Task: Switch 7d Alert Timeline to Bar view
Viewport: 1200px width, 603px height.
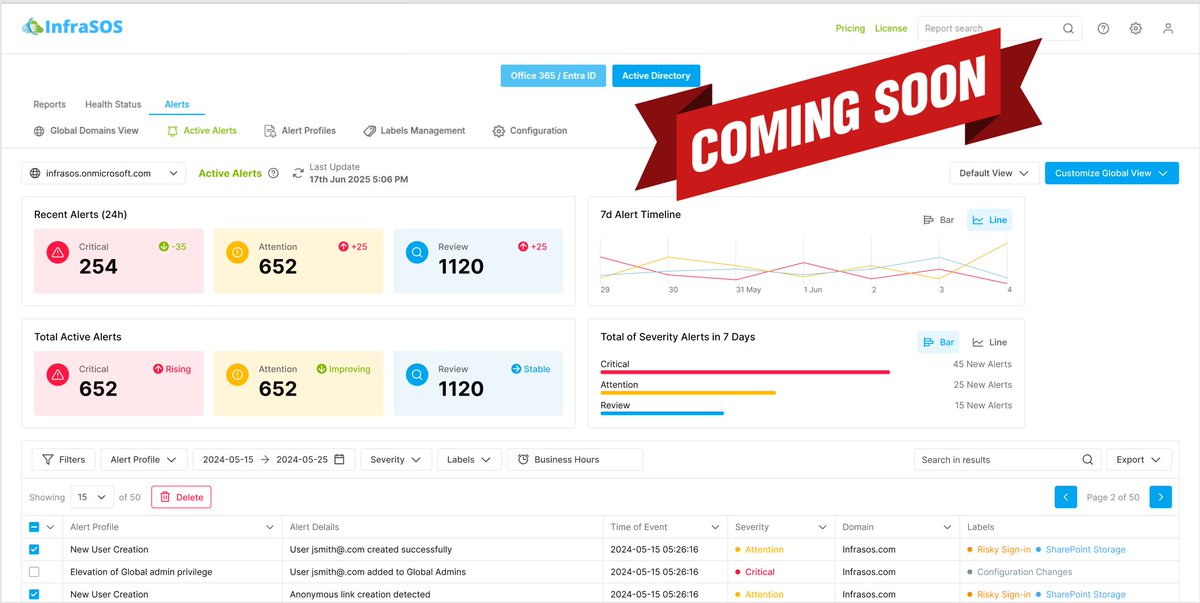Action: [938, 220]
